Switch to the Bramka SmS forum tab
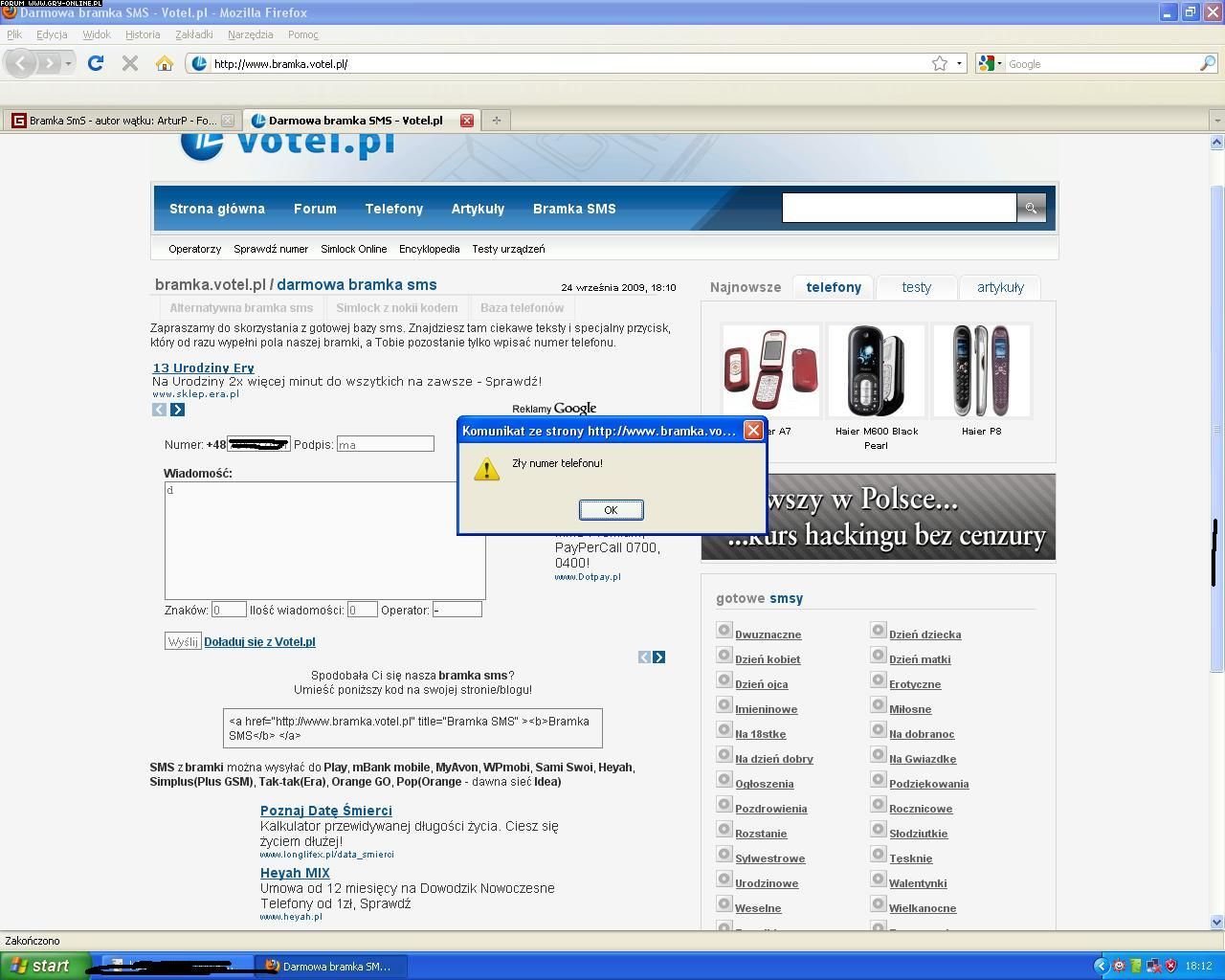The width and height of the screenshot is (1225, 980). 122,121
